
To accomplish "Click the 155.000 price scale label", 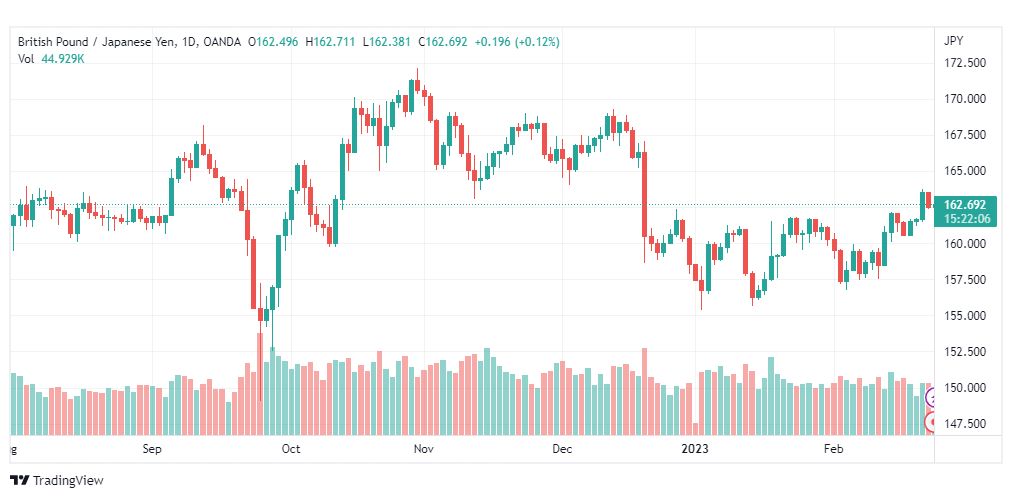I will point(964,316).
